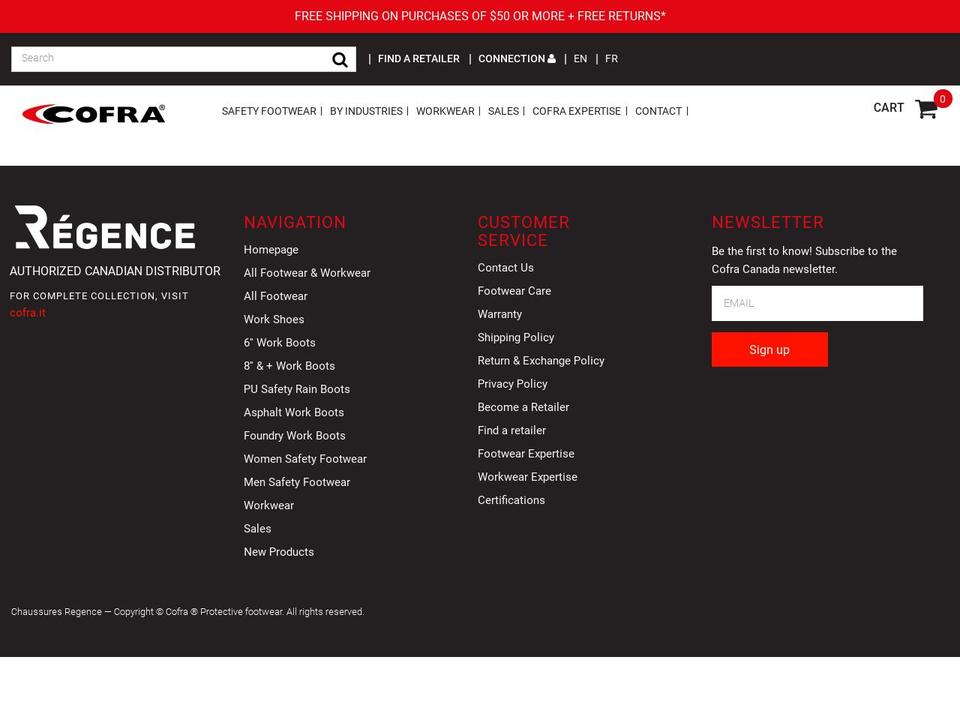
Task: Open Find a Retailer in top bar
Action: coord(418,59)
